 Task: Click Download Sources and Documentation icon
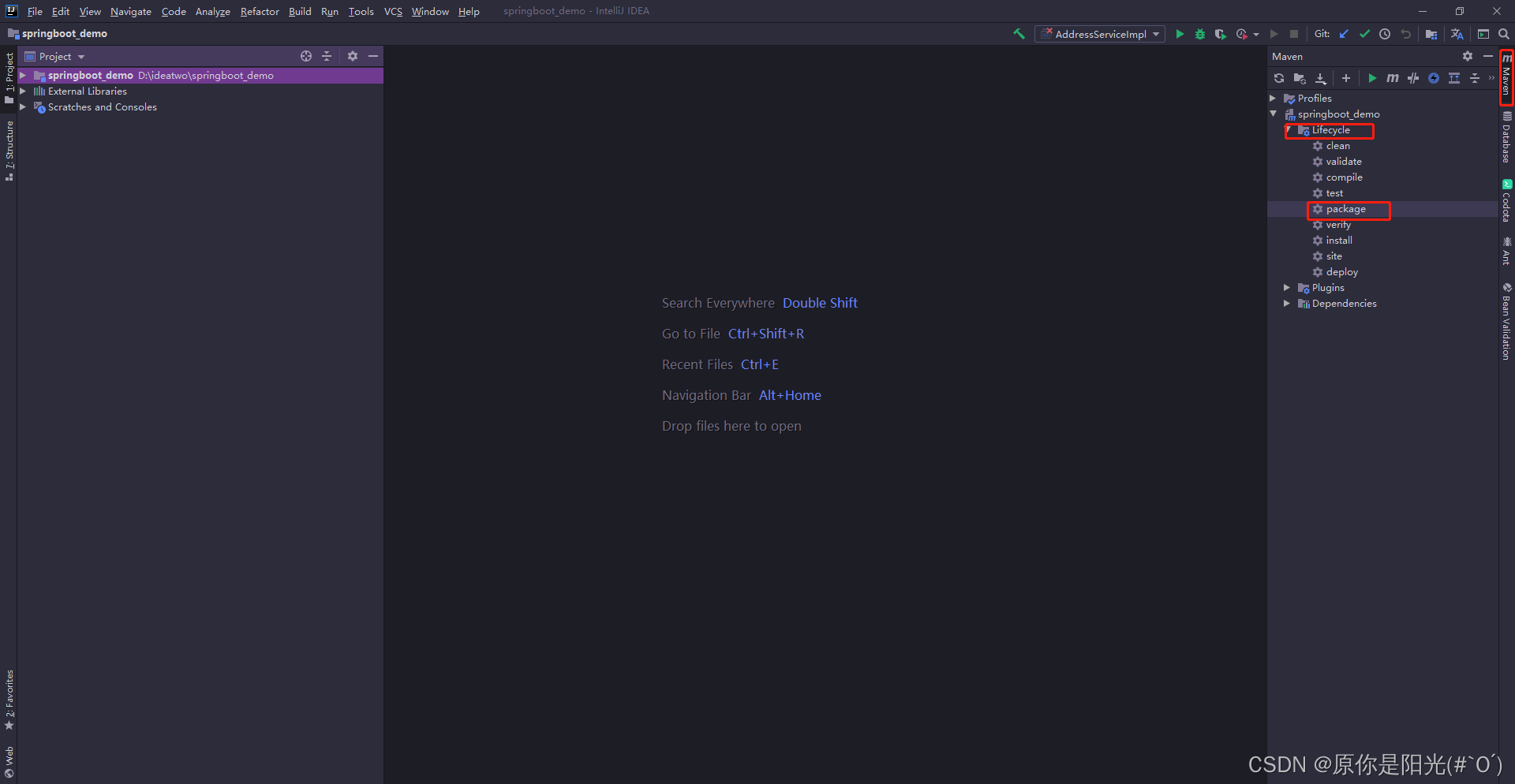tap(1321, 78)
